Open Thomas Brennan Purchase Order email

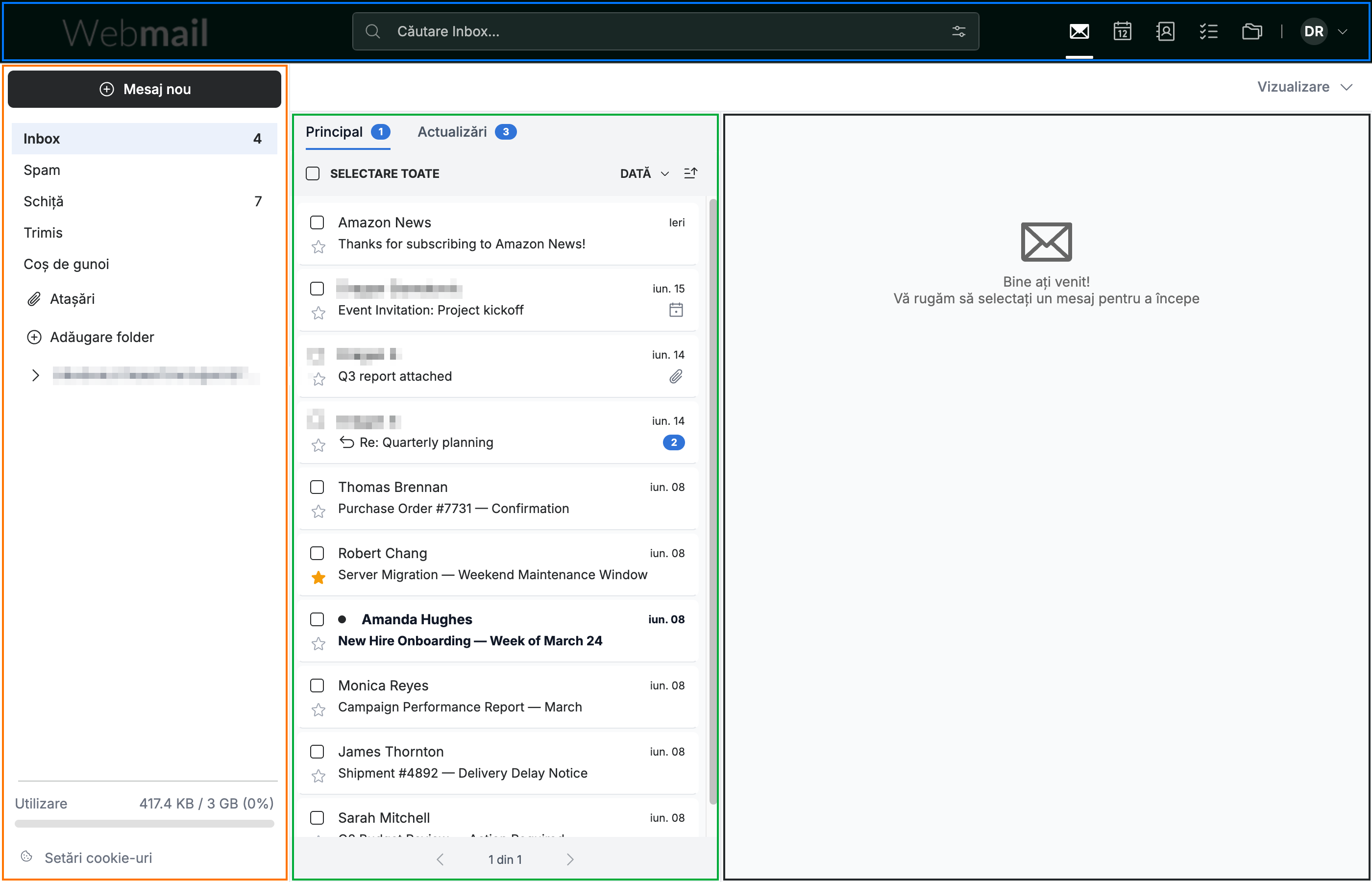click(x=498, y=498)
